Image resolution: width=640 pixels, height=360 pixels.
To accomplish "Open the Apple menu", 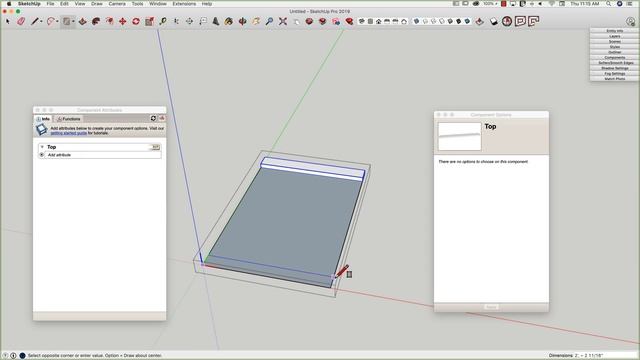I will (9, 4).
